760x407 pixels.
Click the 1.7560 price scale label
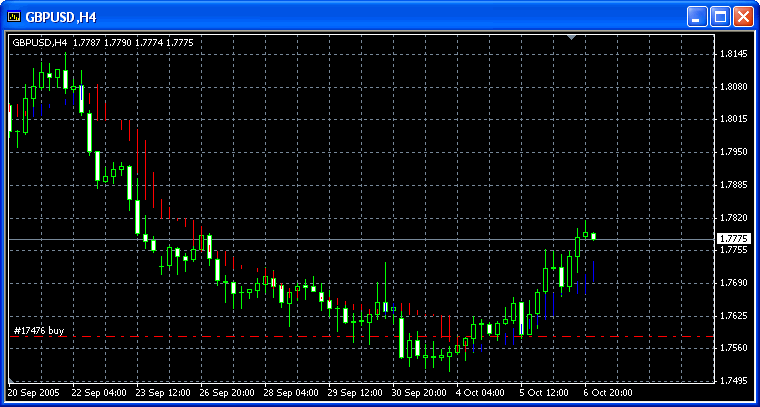tap(734, 348)
